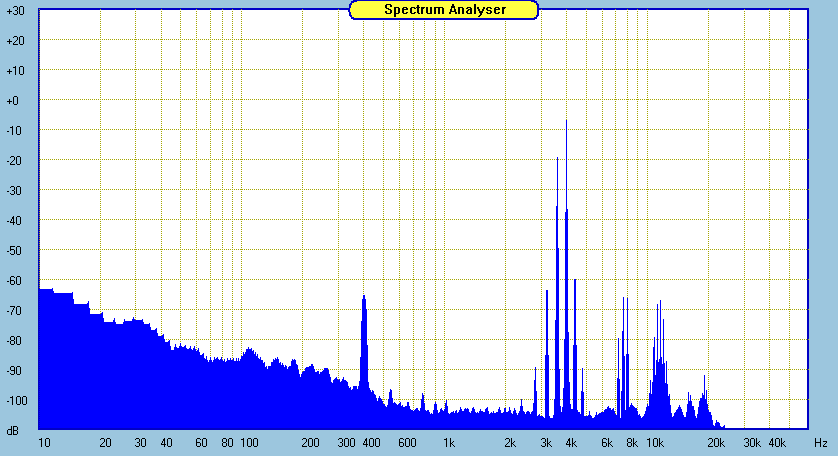
Task: Click the 600 Hz frequency label
Action: point(407,443)
